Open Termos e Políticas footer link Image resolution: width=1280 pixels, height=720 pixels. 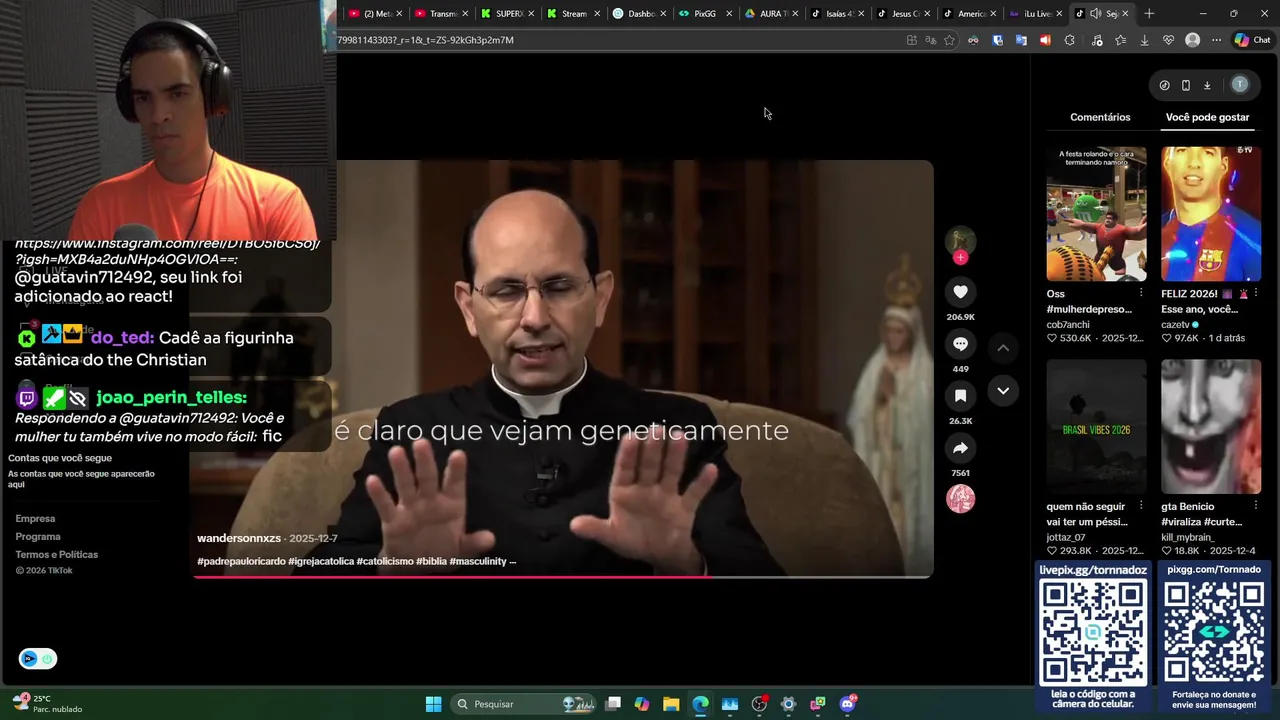click(x=56, y=555)
